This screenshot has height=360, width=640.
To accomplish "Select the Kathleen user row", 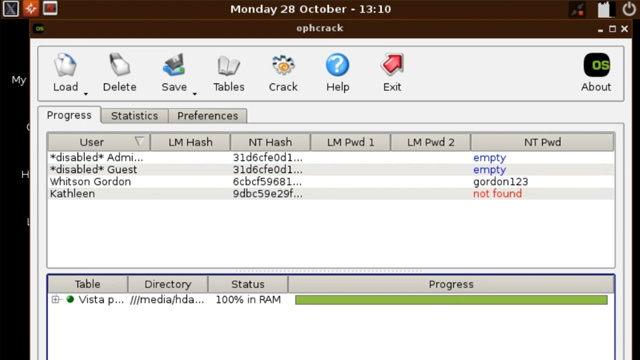I will point(331,194).
